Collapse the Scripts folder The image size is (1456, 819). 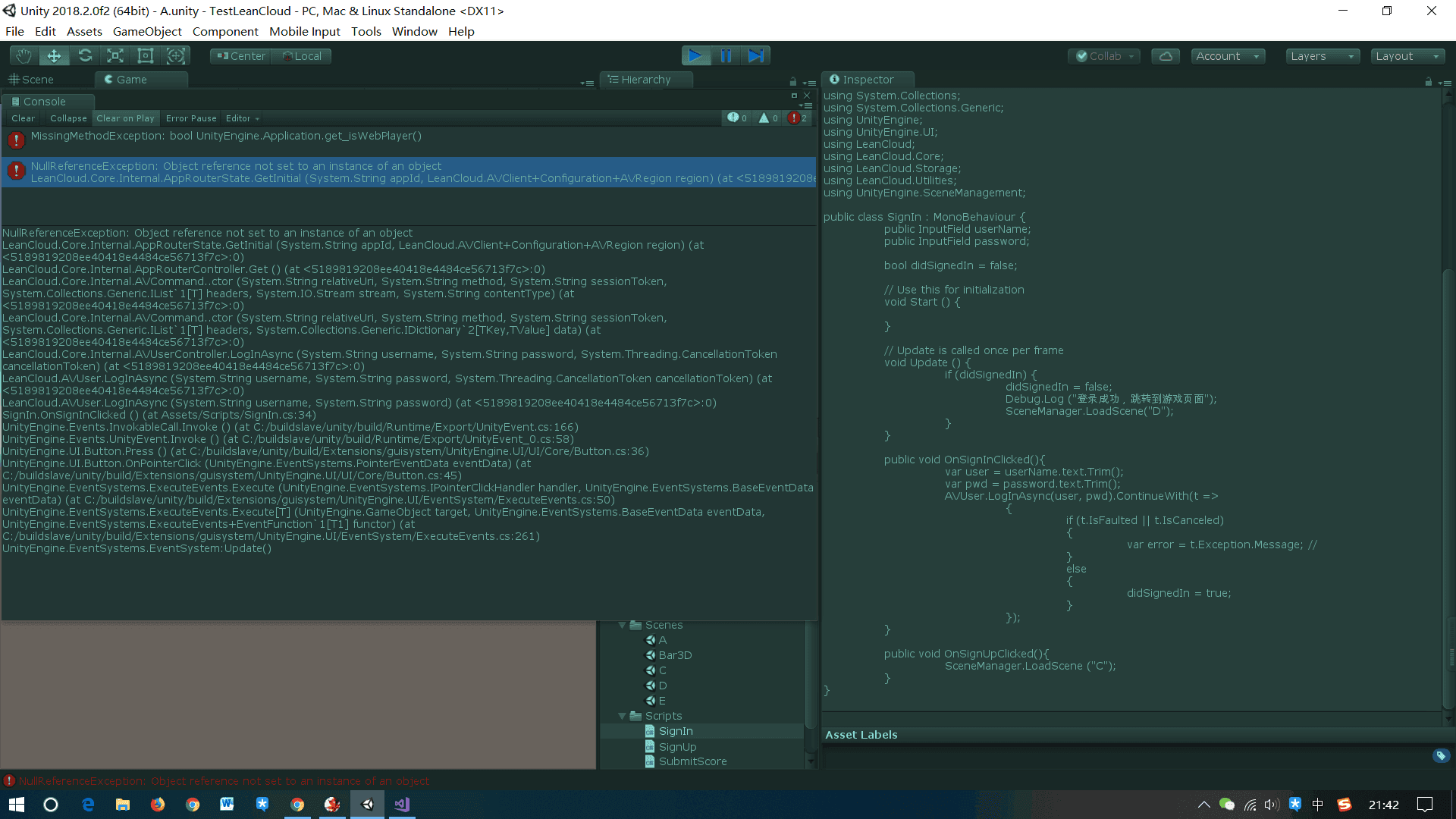[622, 717]
